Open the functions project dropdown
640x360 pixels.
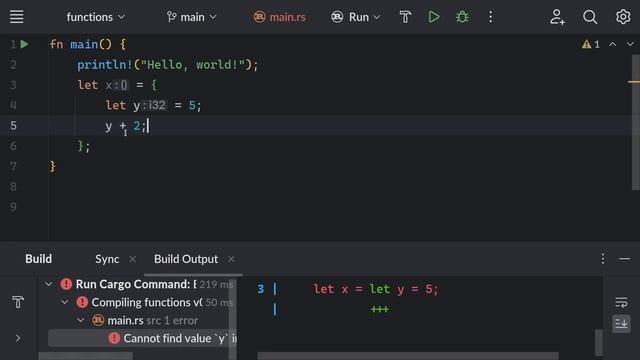pos(96,17)
